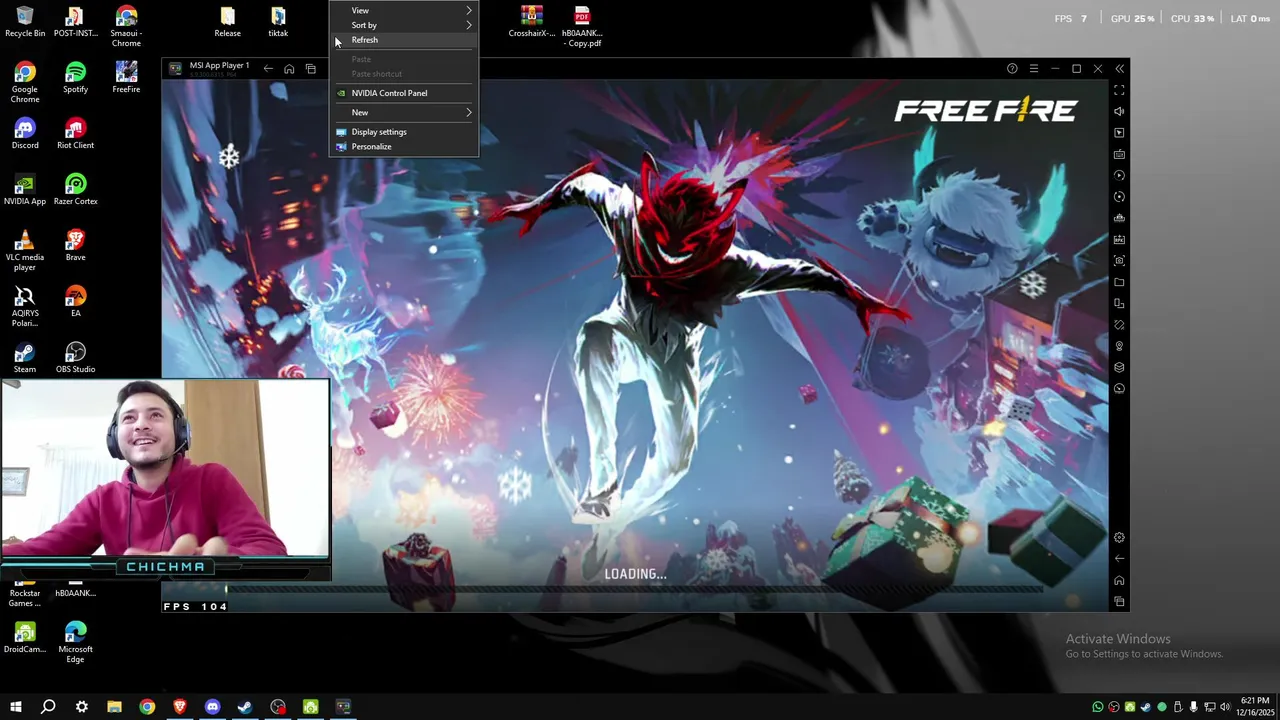Viewport: 1280px width, 720px height.
Task: Open Display settings from context menu
Action: pyautogui.click(x=404, y=132)
